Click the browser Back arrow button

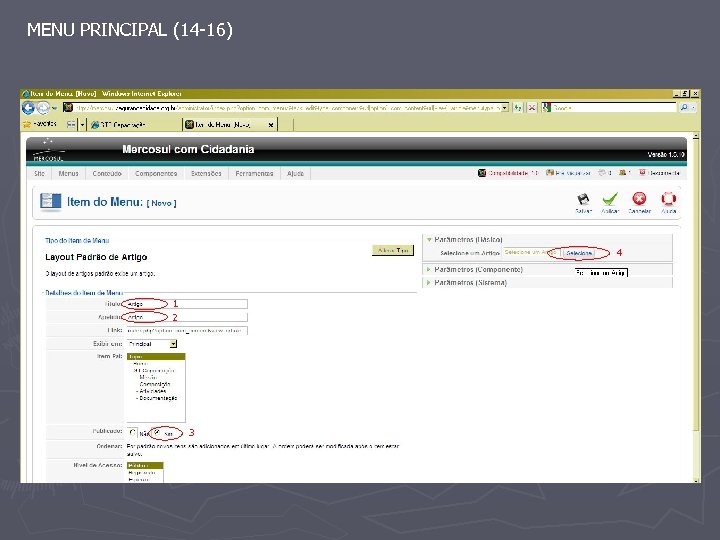tap(28, 108)
